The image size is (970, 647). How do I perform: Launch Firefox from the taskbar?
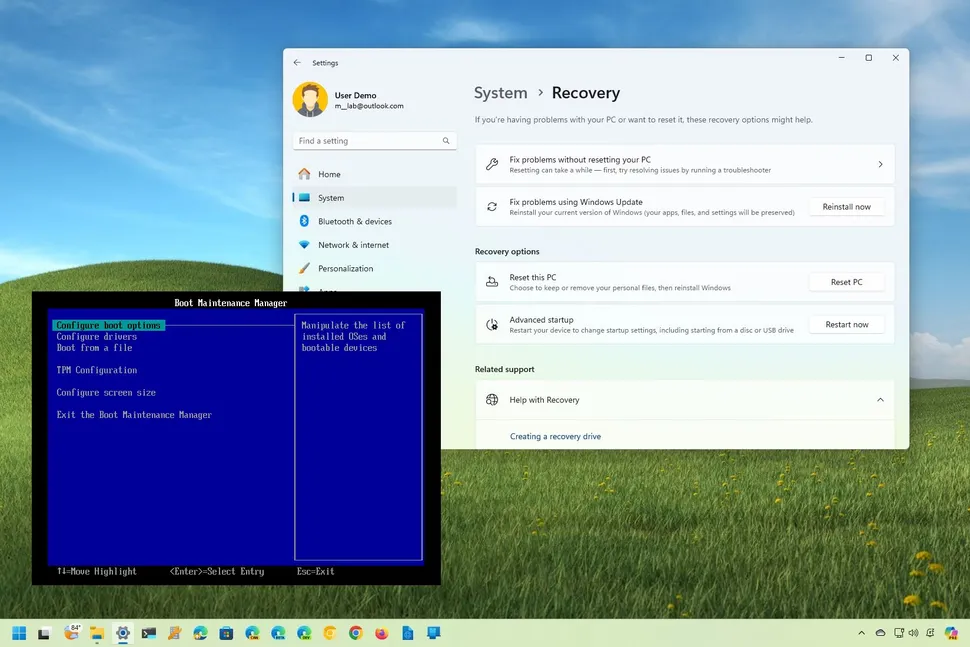point(382,633)
